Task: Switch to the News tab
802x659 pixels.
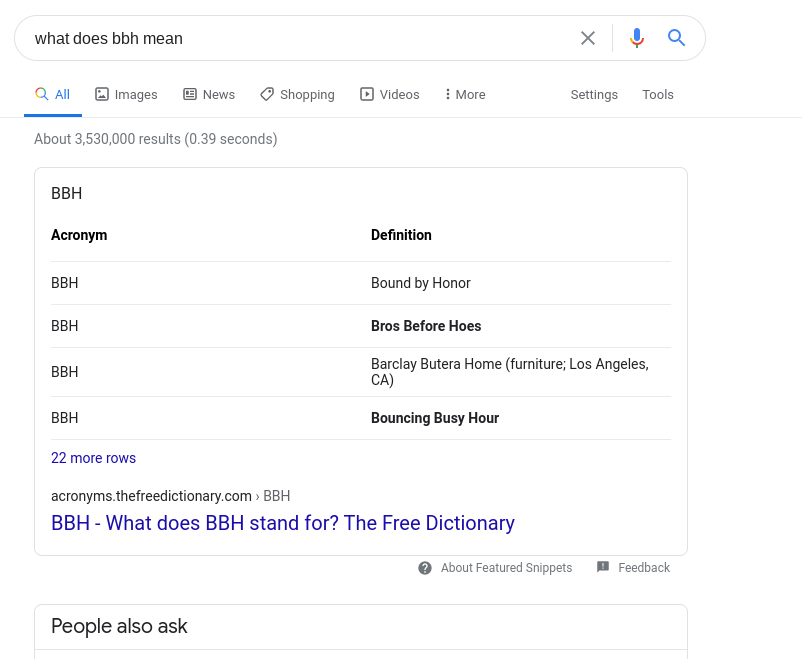Action: pos(209,95)
